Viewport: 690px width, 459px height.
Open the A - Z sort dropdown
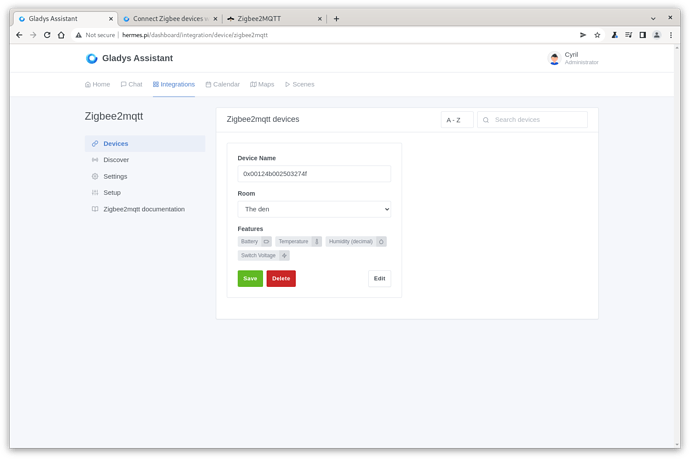[x=457, y=120]
